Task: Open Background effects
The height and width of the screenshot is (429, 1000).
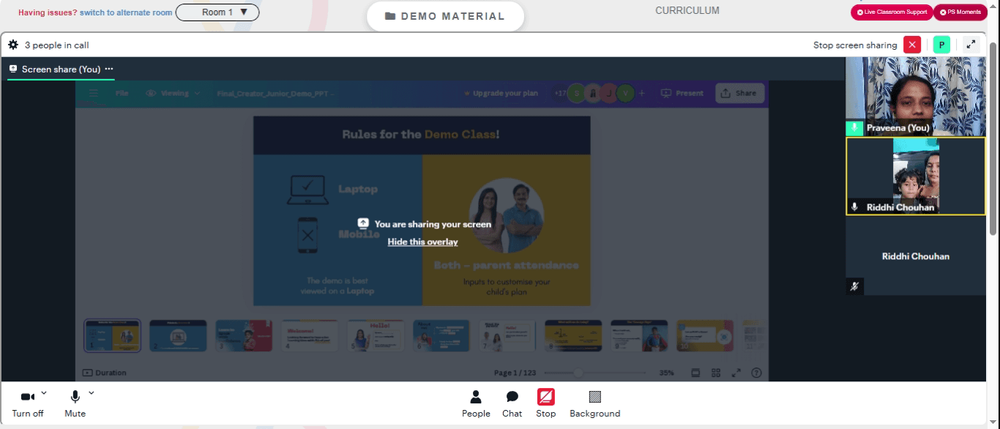Action: [x=595, y=404]
